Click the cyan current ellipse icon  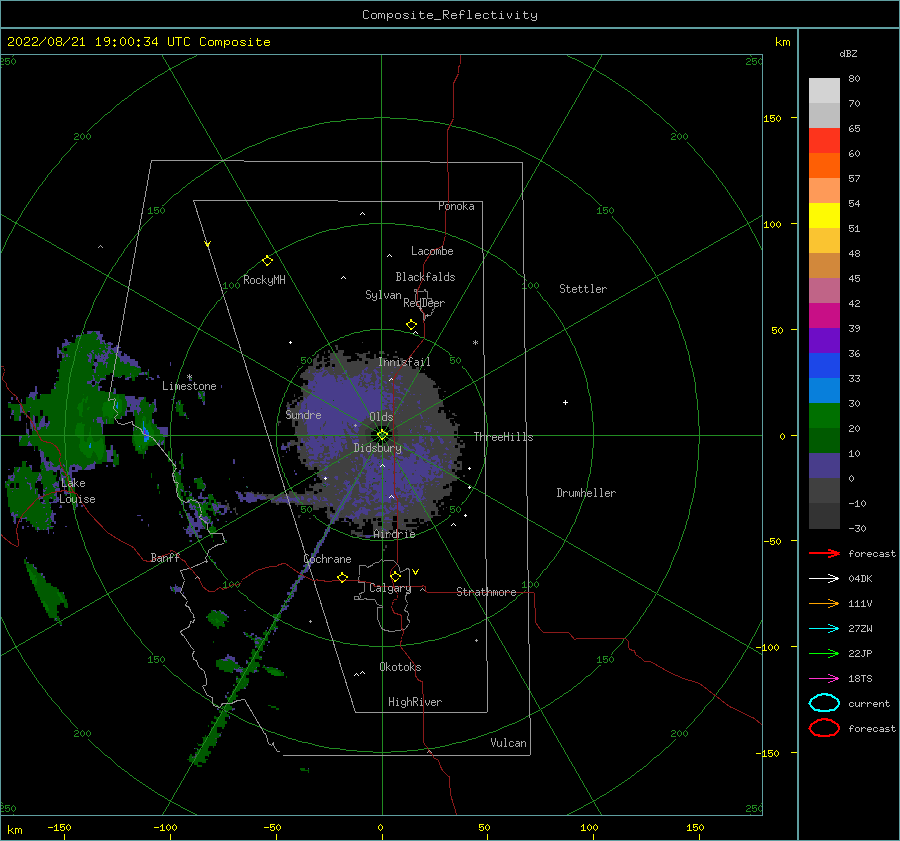[x=824, y=703]
